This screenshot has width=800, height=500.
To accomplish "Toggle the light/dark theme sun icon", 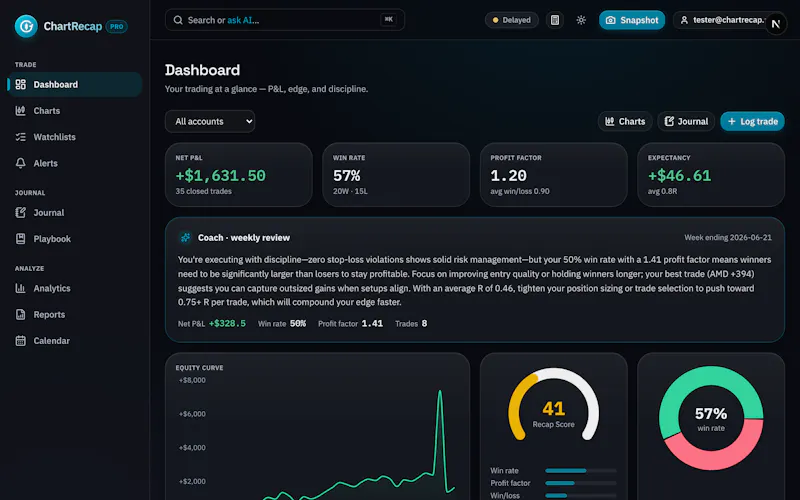I will 581,20.
